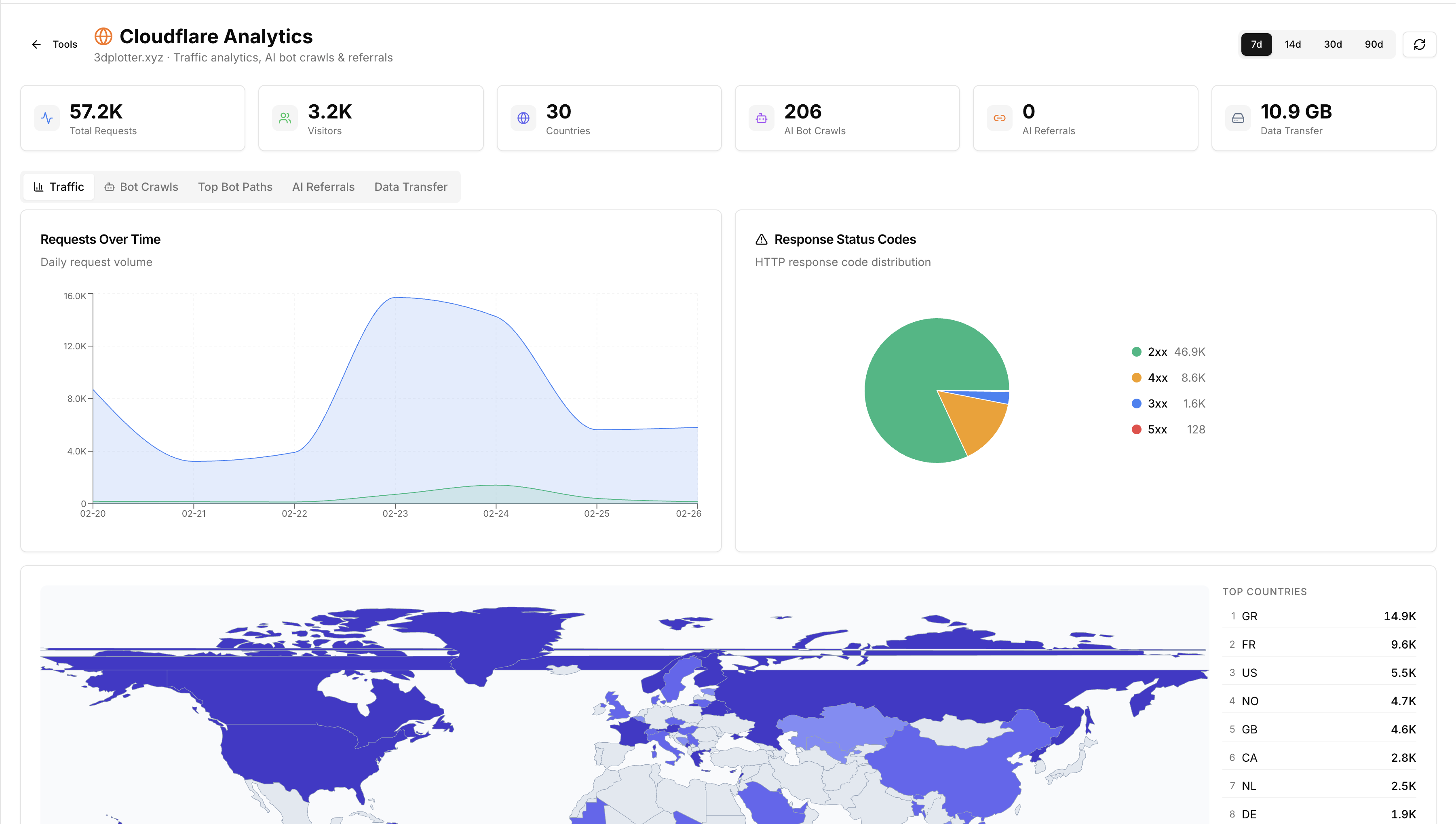Click the AI Referrals link icon
Screen dimensions: 1456x824
tap(1000, 118)
